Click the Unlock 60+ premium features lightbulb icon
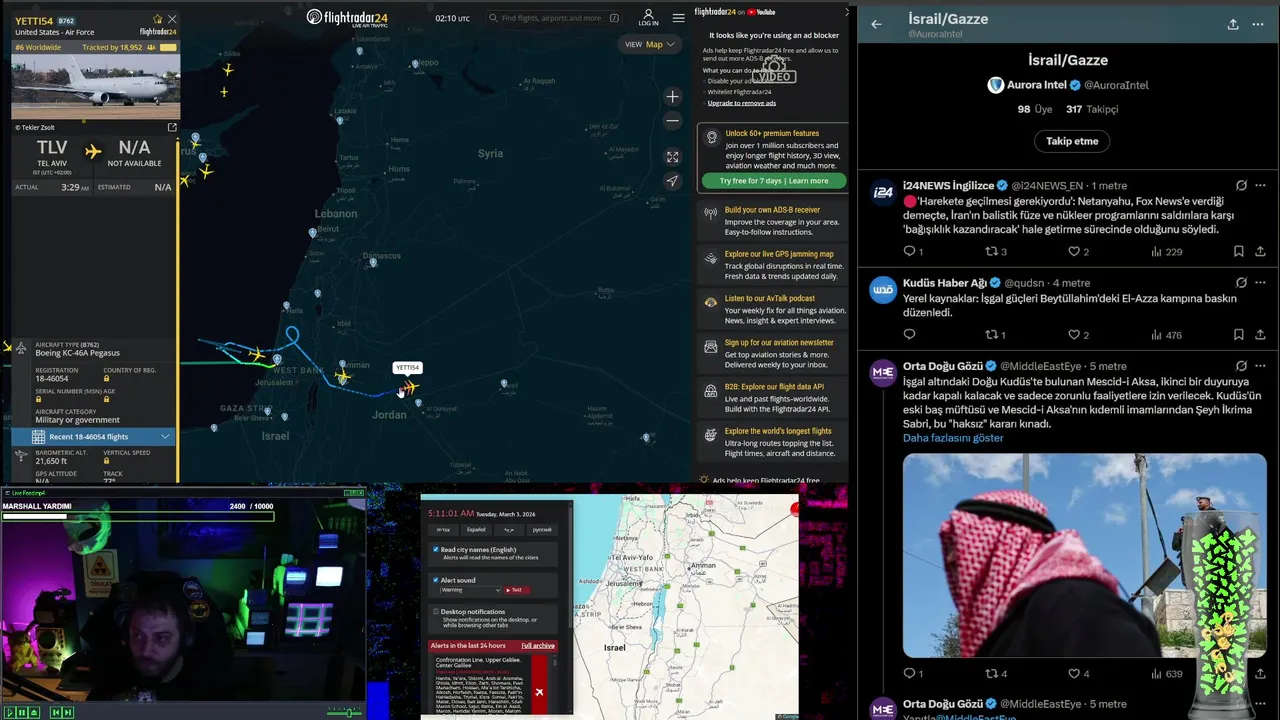1280x720 pixels. (711, 137)
